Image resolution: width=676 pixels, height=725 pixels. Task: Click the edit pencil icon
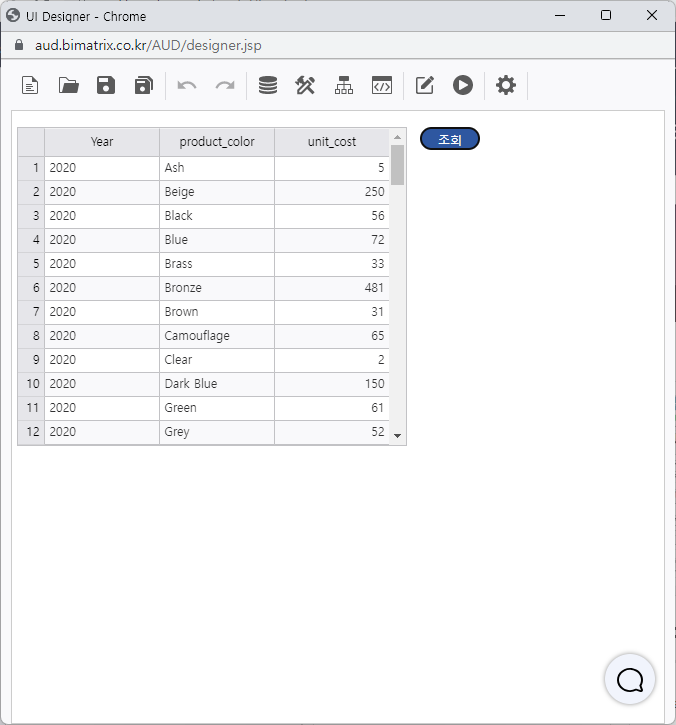(425, 85)
